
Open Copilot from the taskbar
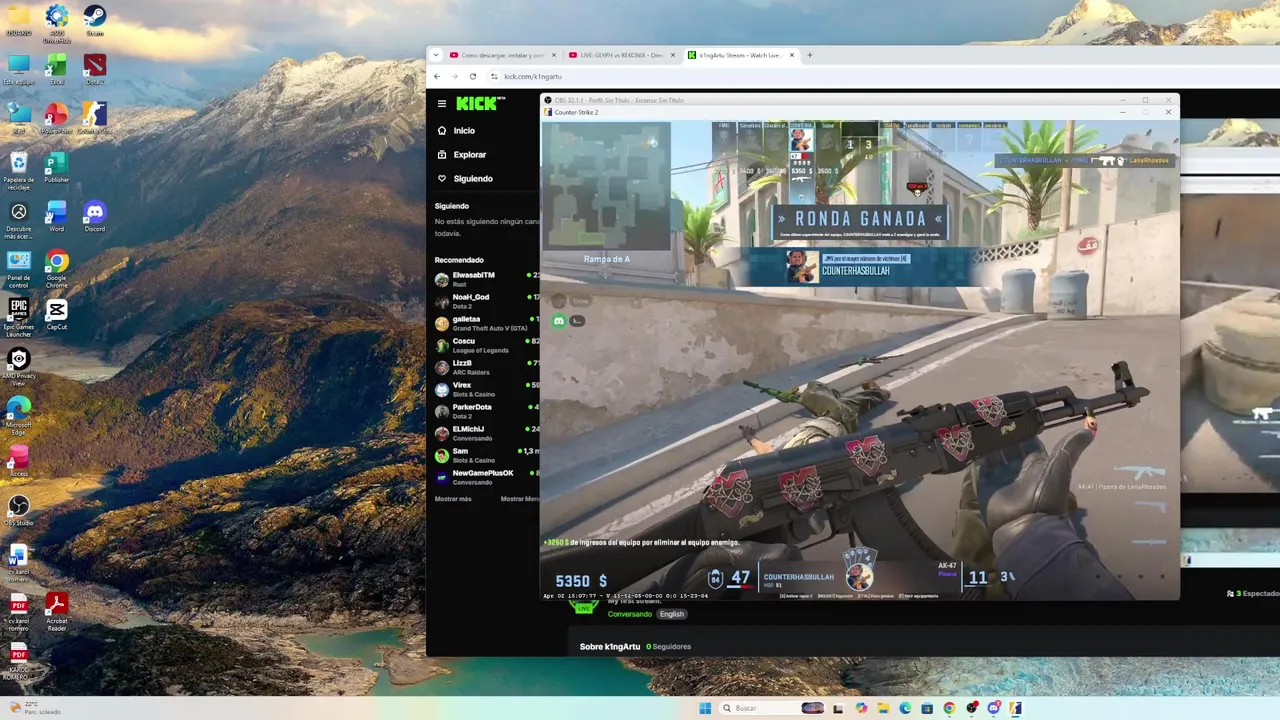(x=861, y=708)
